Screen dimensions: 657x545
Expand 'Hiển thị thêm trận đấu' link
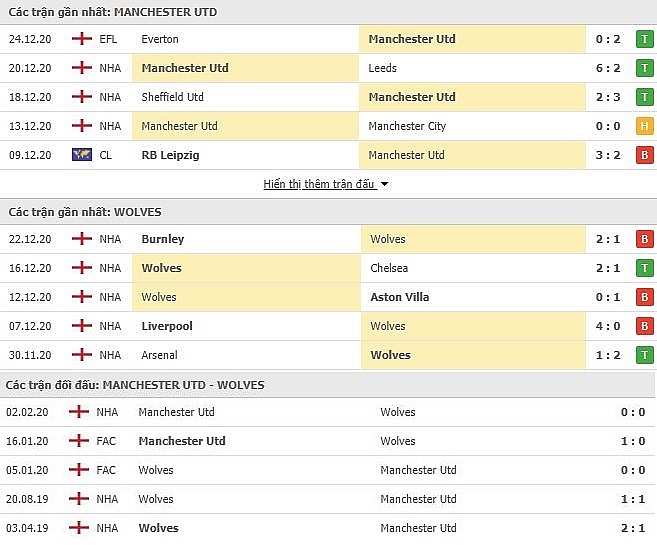click(x=319, y=184)
